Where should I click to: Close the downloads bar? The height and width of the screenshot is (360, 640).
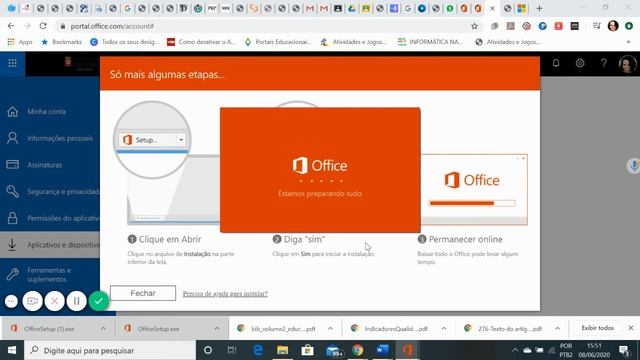click(631, 328)
